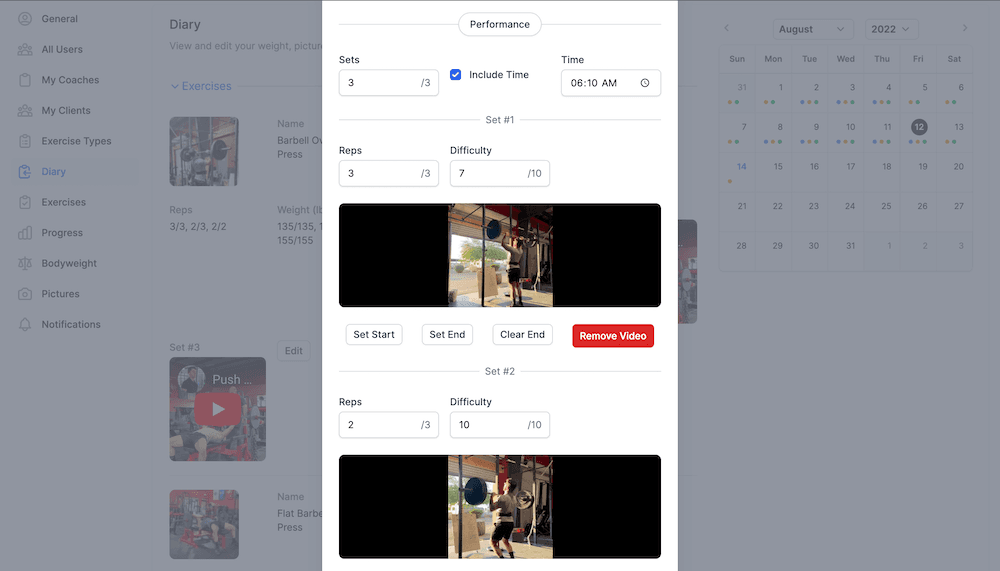Click the clock icon in Time field
Viewport: 1000px width, 571px height.
click(645, 83)
